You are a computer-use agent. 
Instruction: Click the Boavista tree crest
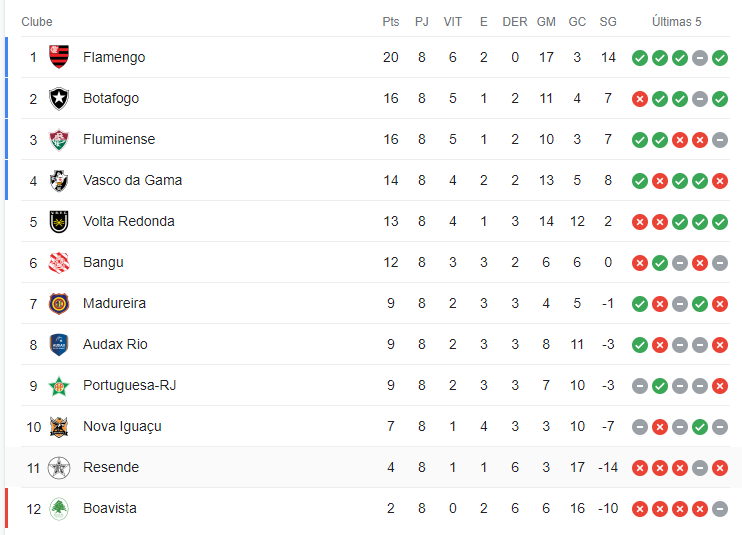pyautogui.click(x=59, y=509)
